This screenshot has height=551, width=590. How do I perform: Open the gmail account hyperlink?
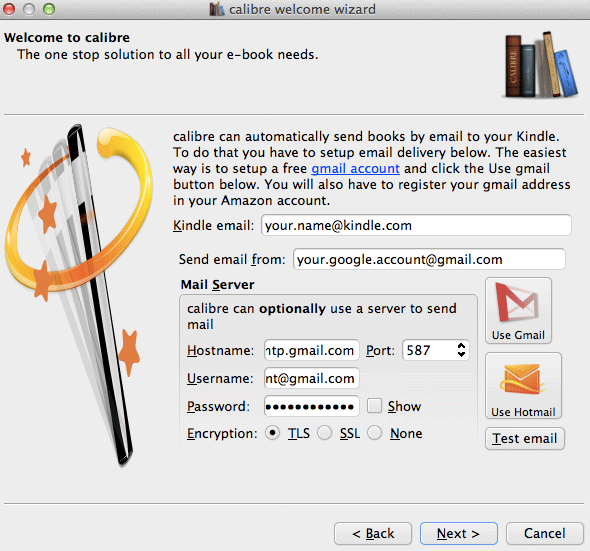[x=355, y=168]
